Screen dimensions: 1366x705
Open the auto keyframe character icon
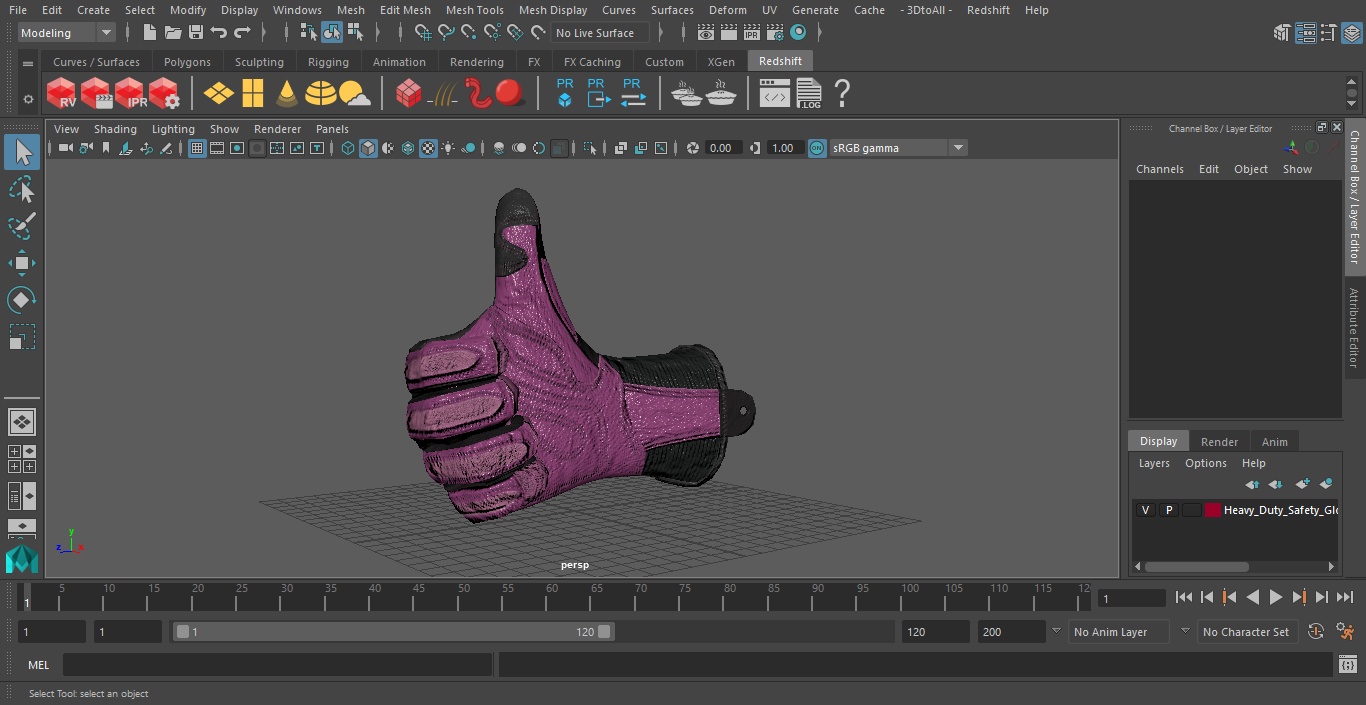1345,632
